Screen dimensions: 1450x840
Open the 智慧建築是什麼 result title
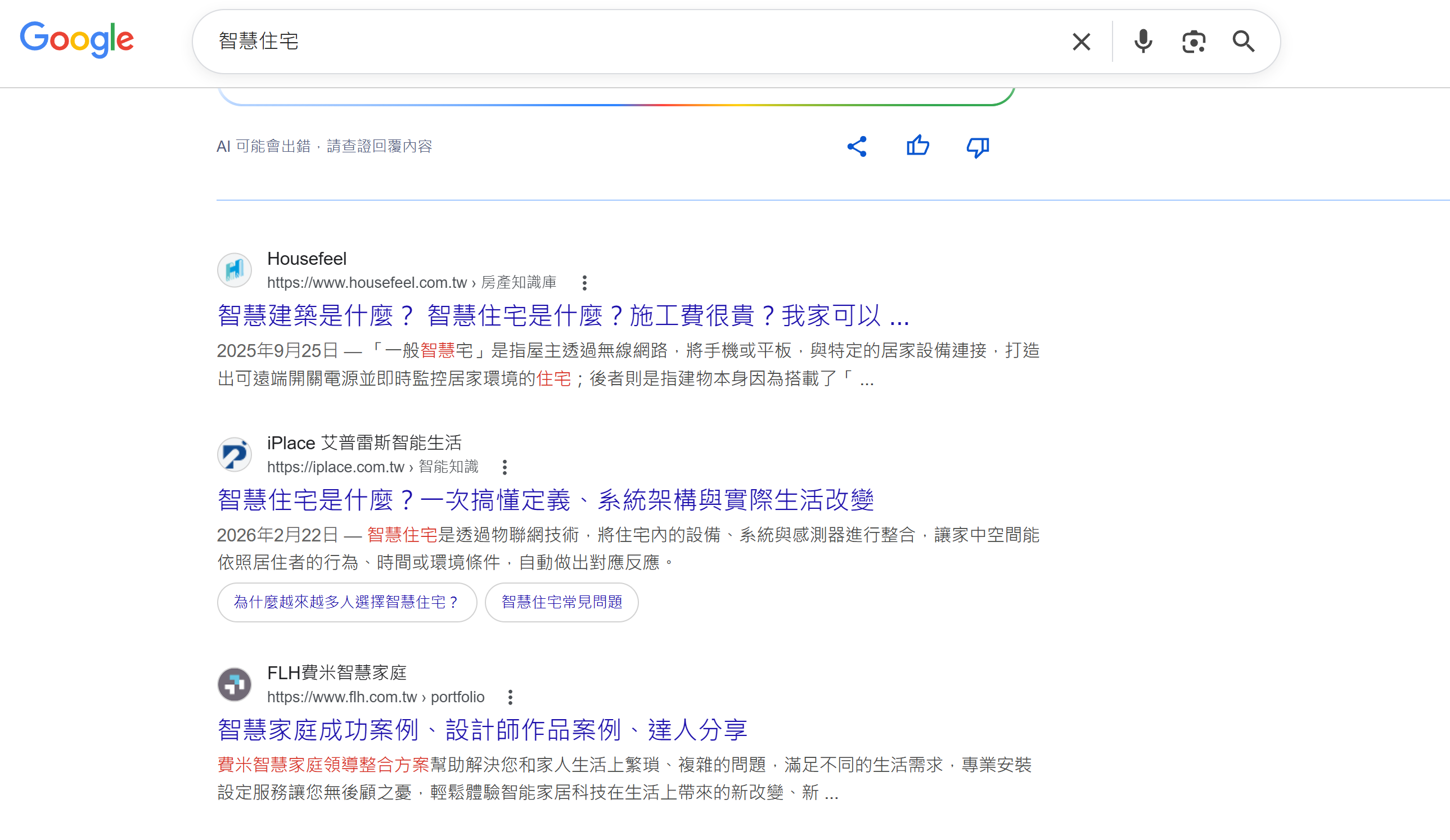[x=563, y=315]
